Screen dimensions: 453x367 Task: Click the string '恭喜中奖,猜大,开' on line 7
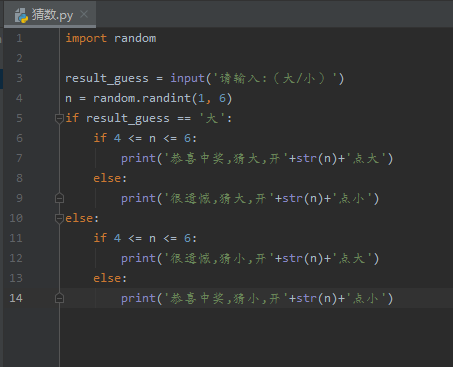(226, 158)
